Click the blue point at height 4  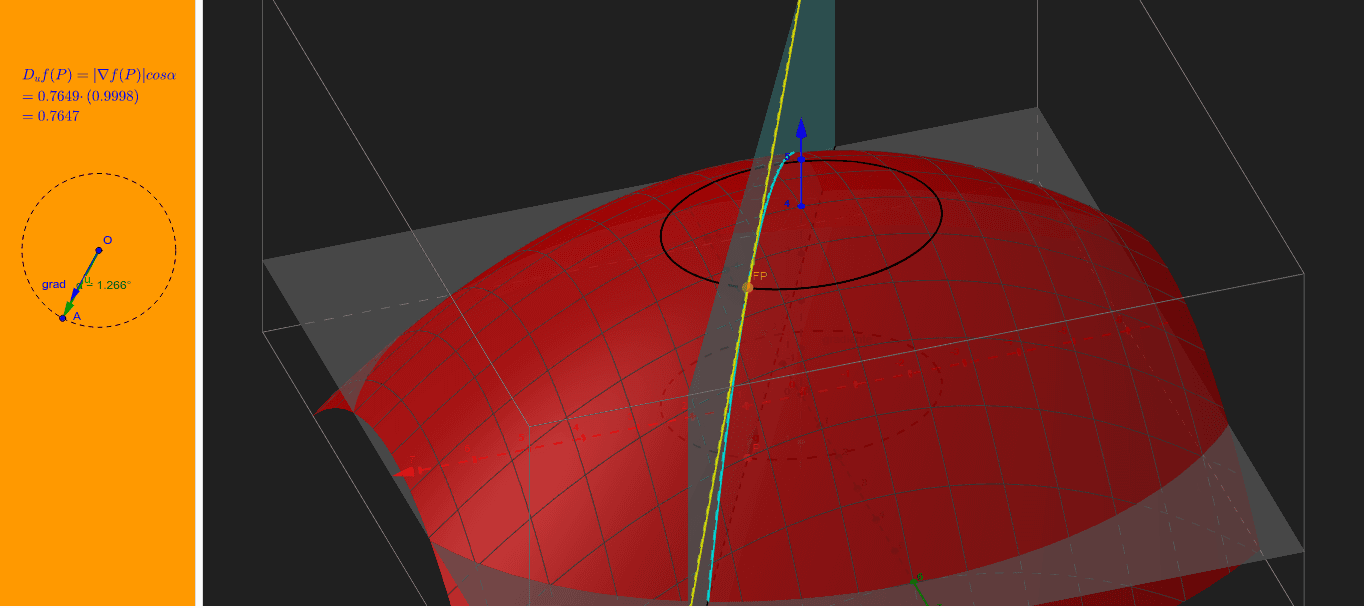point(801,206)
